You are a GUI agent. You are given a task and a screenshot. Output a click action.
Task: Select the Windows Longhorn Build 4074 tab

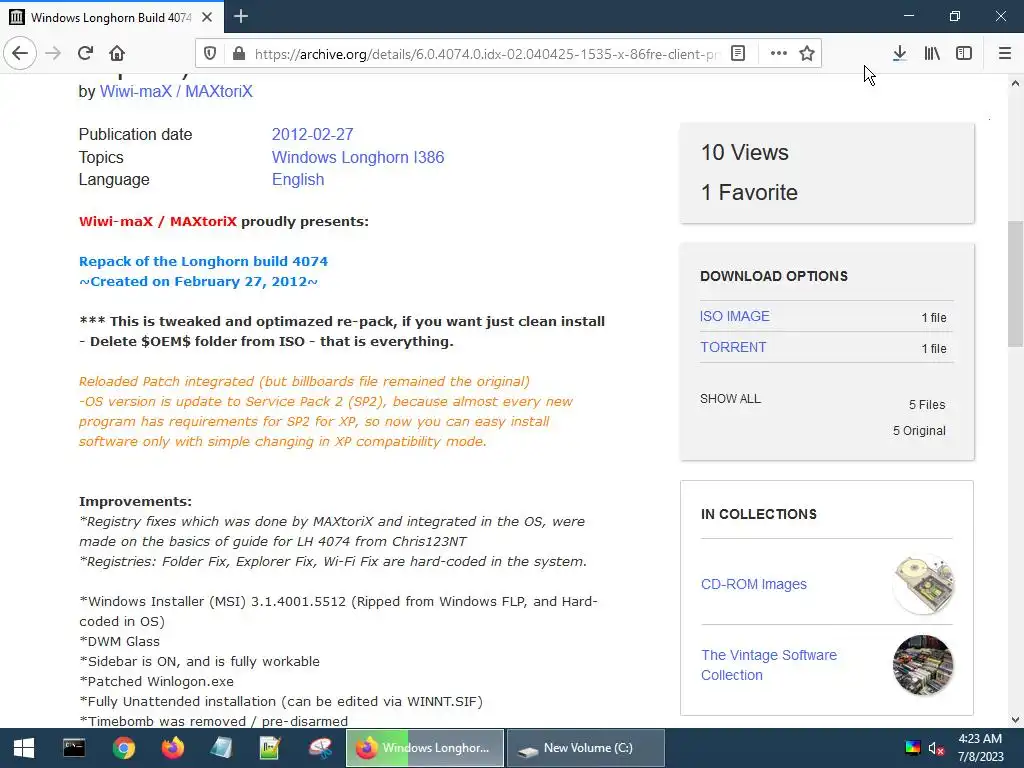click(x=112, y=17)
